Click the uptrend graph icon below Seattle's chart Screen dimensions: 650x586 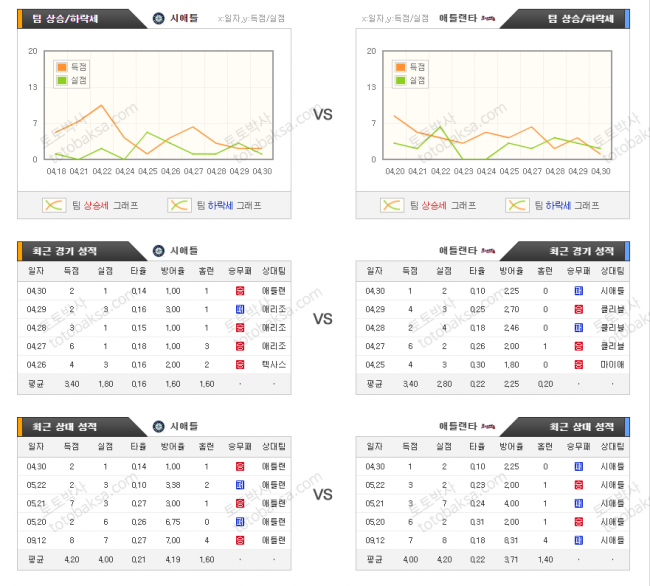coord(54,205)
